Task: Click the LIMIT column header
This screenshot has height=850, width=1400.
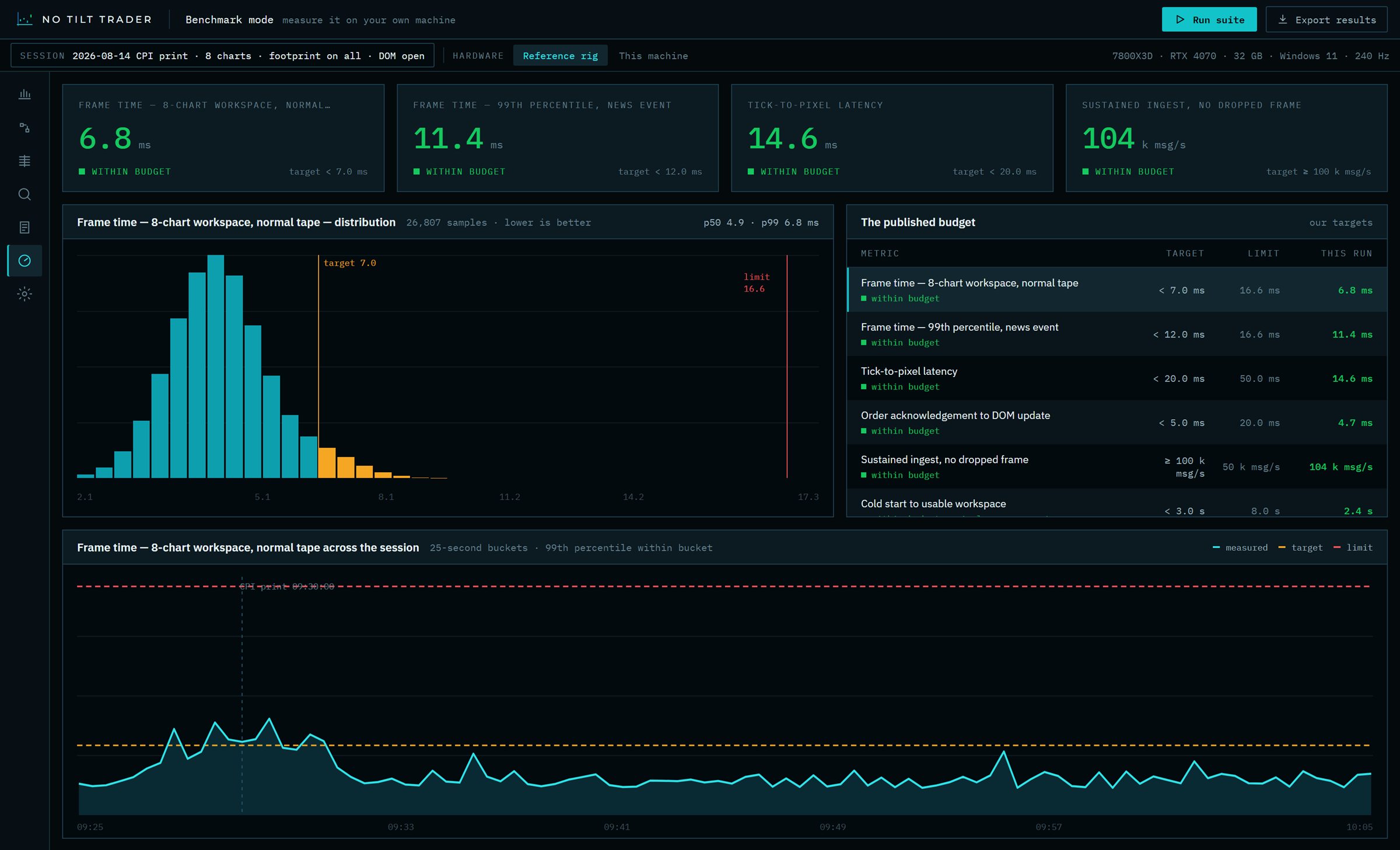Action: pyautogui.click(x=1263, y=253)
